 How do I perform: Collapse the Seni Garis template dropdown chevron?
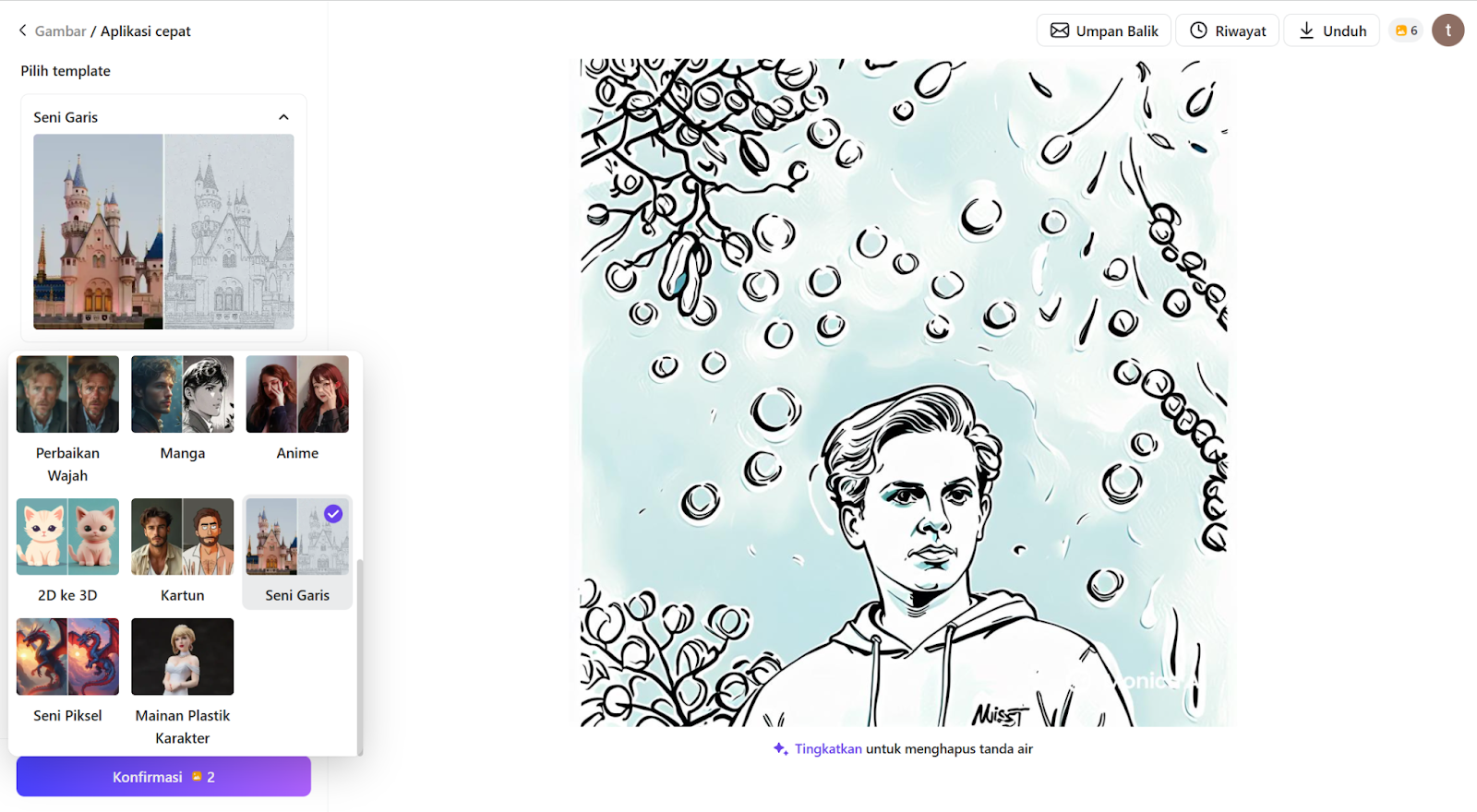(283, 117)
